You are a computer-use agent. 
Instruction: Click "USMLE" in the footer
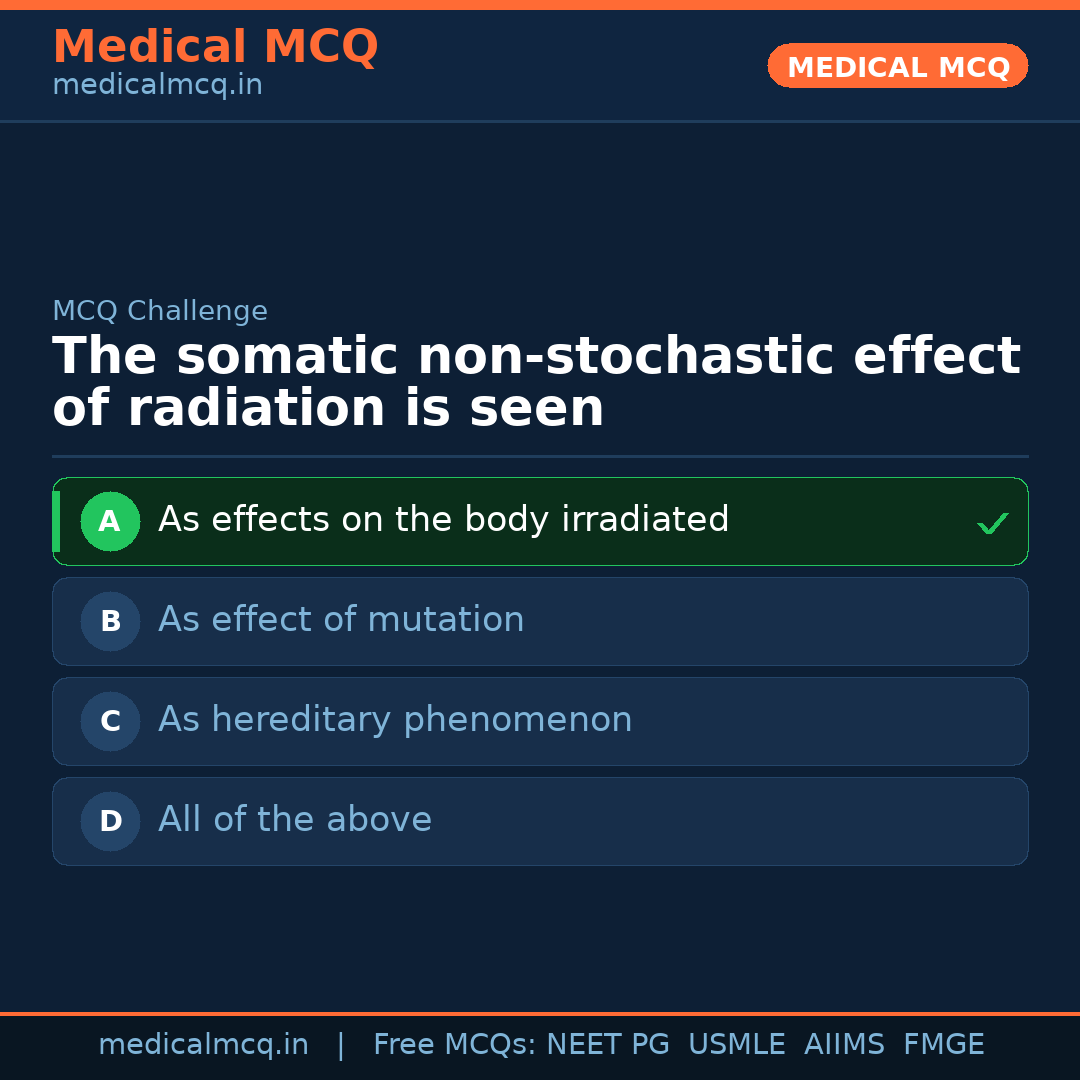pos(736,1045)
